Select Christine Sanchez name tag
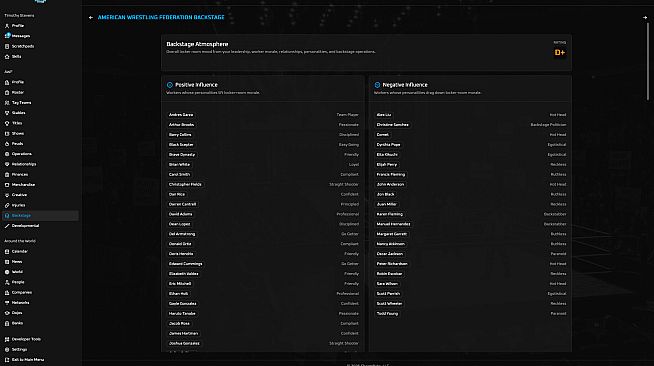Screen dimensions: 654x366 pyautogui.click(x=392, y=125)
